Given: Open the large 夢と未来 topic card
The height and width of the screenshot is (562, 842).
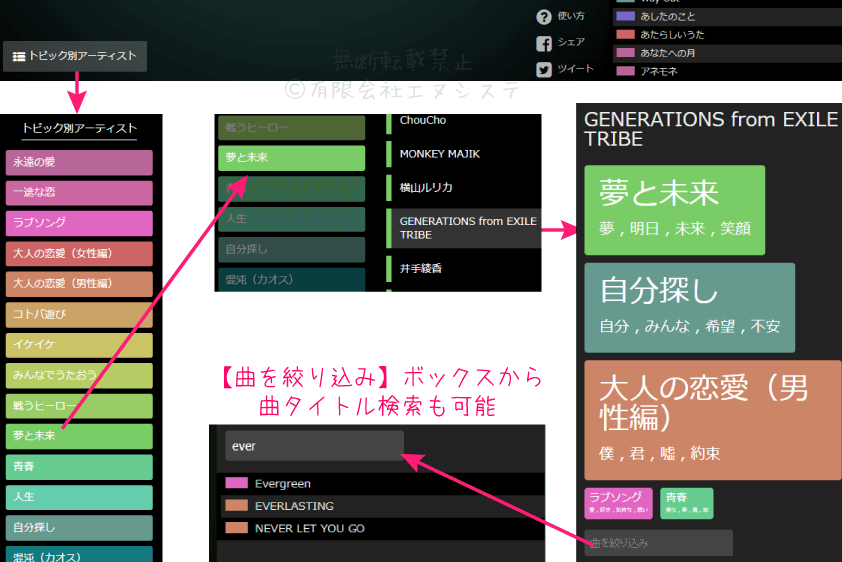Looking at the screenshot, I should [674, 210].
